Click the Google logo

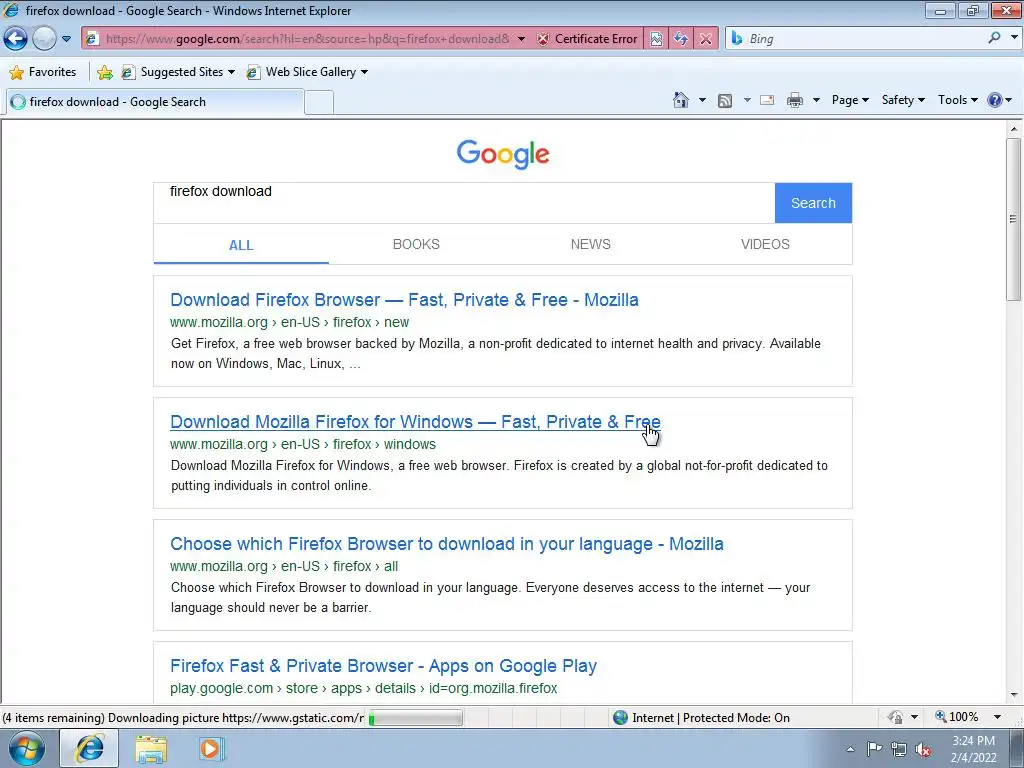coord(503,154)
